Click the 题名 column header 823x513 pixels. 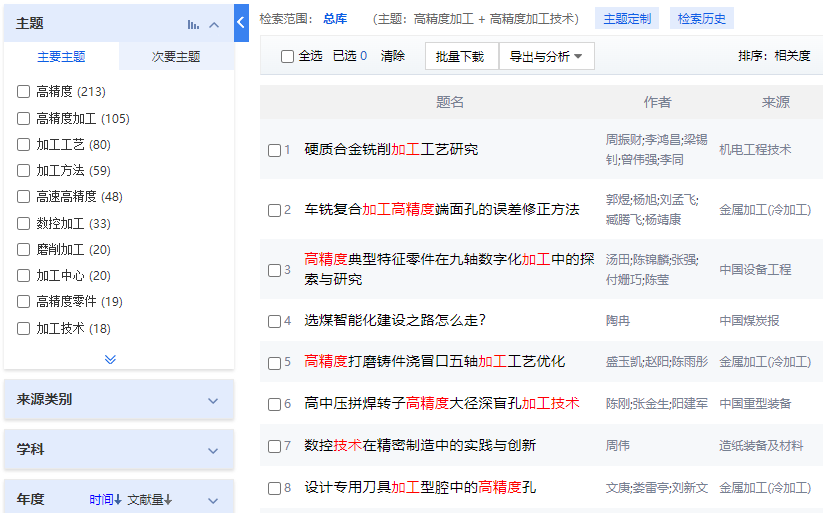pos(450,102)
